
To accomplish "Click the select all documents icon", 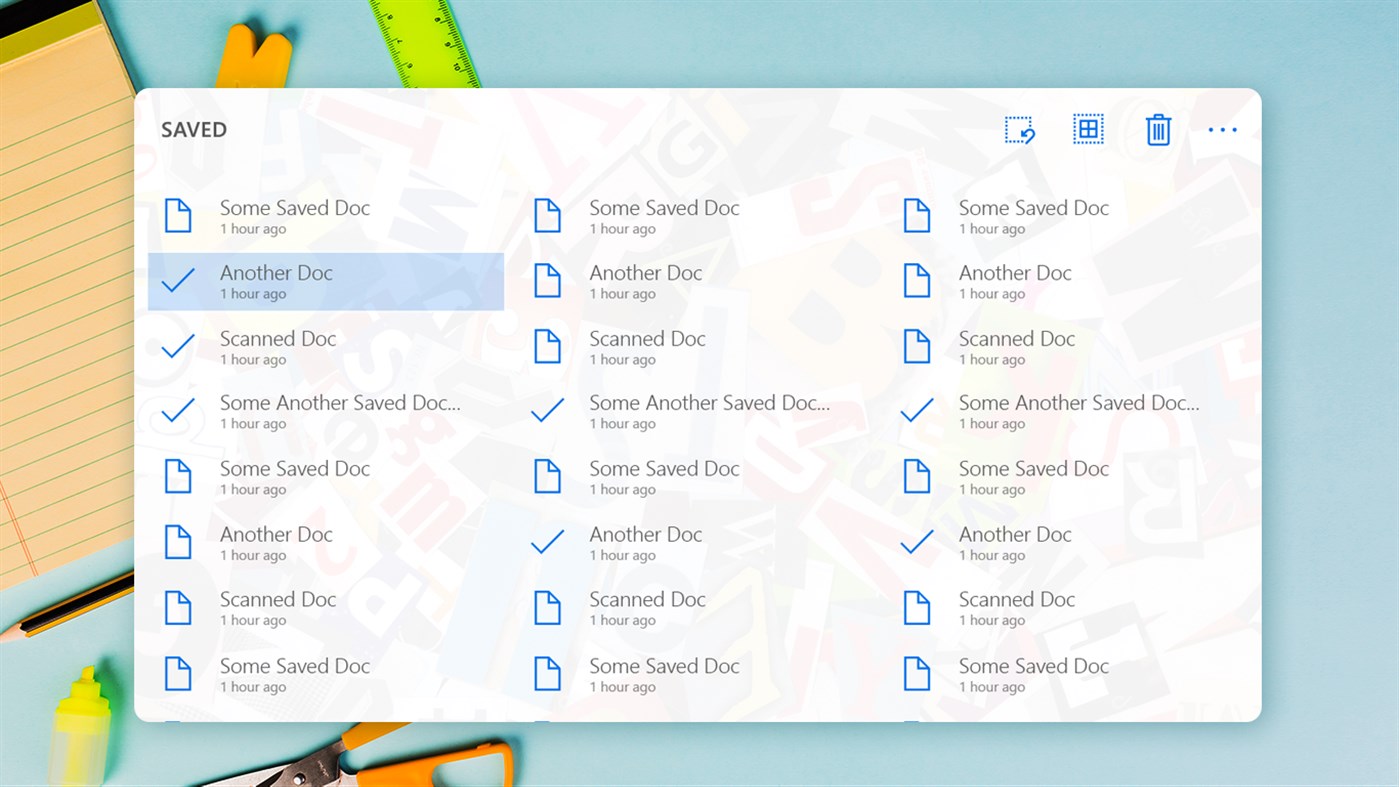I will 1088,128.
